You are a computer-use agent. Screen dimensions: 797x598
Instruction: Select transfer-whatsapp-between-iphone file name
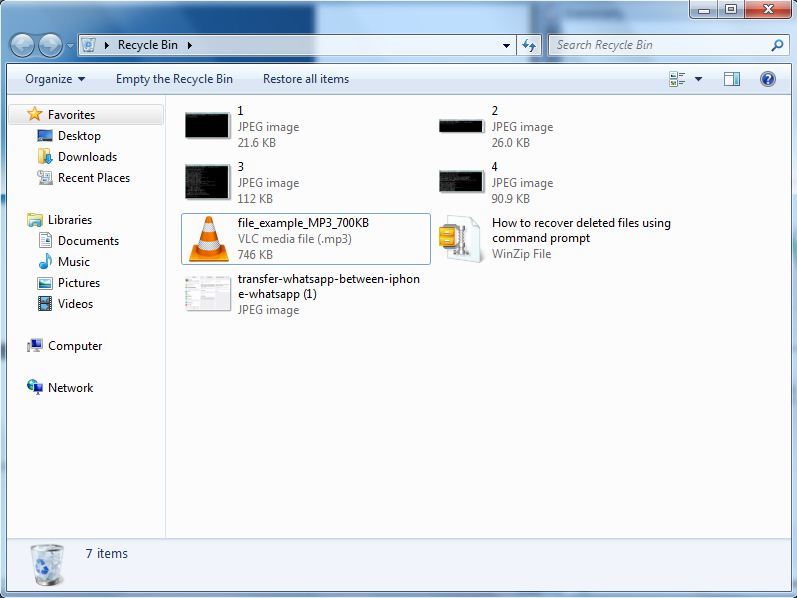tap(328, 286)
